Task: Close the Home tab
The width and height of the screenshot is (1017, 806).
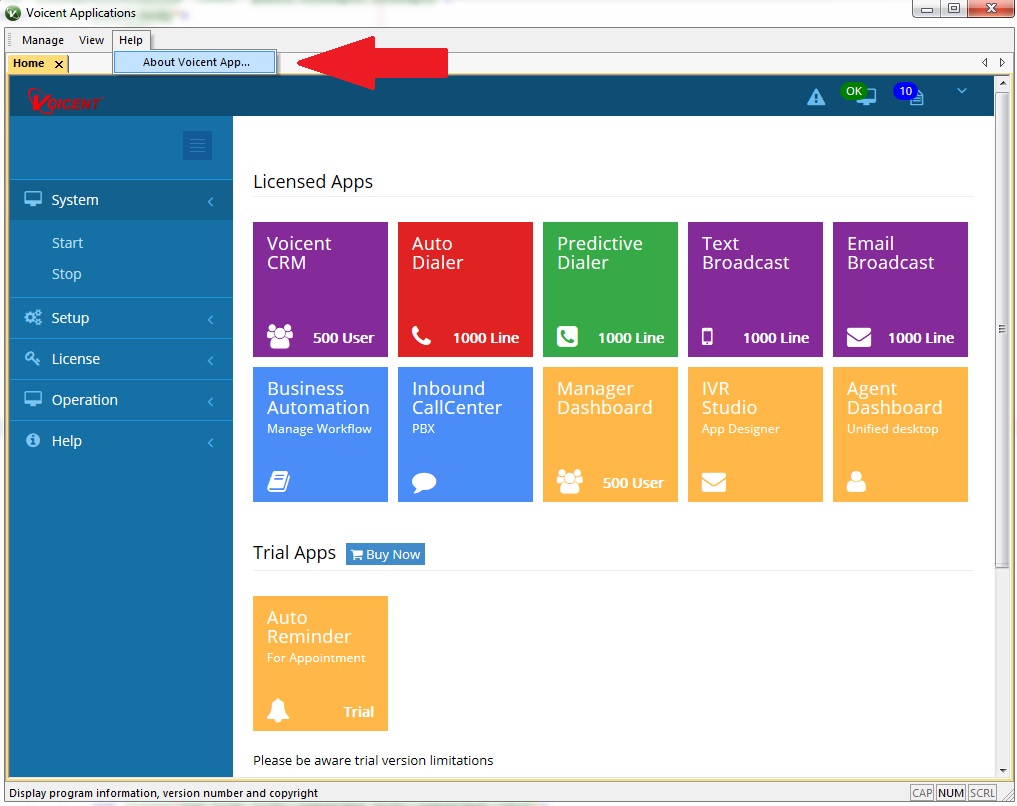Action: tap(59, 64)
